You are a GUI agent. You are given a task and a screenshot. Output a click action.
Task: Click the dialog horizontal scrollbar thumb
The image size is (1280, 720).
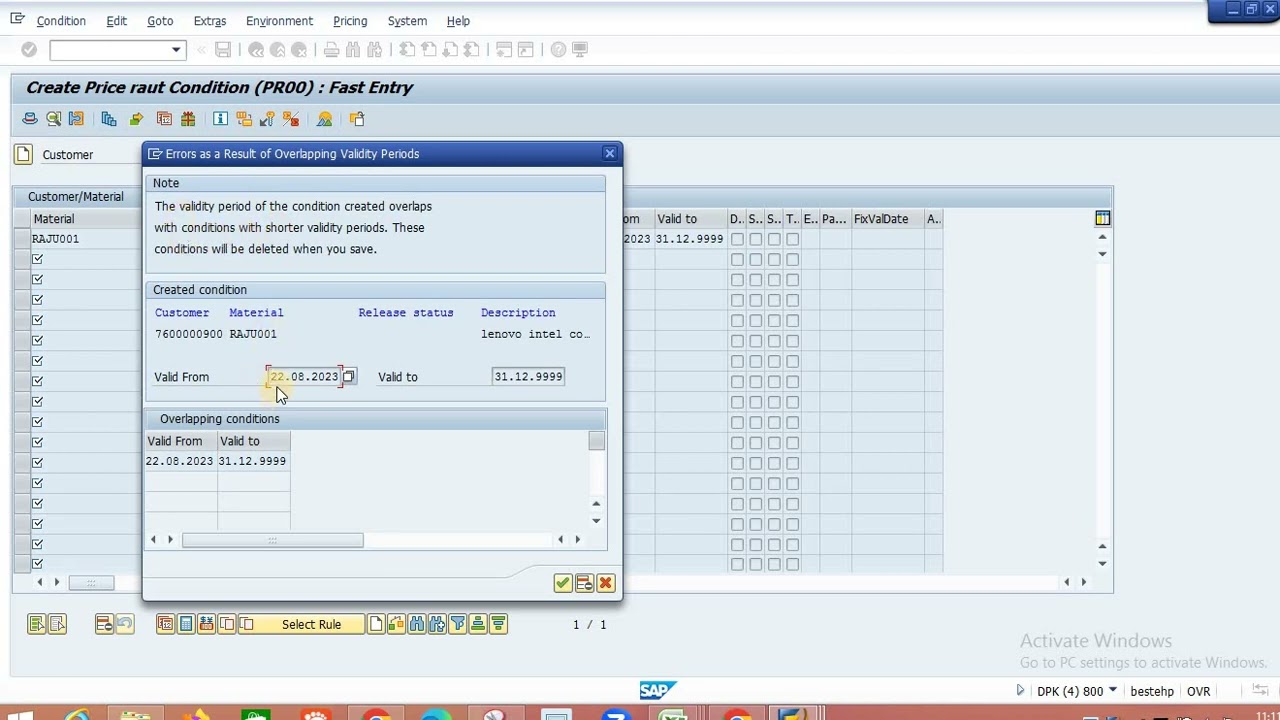[x=272, y=540]
